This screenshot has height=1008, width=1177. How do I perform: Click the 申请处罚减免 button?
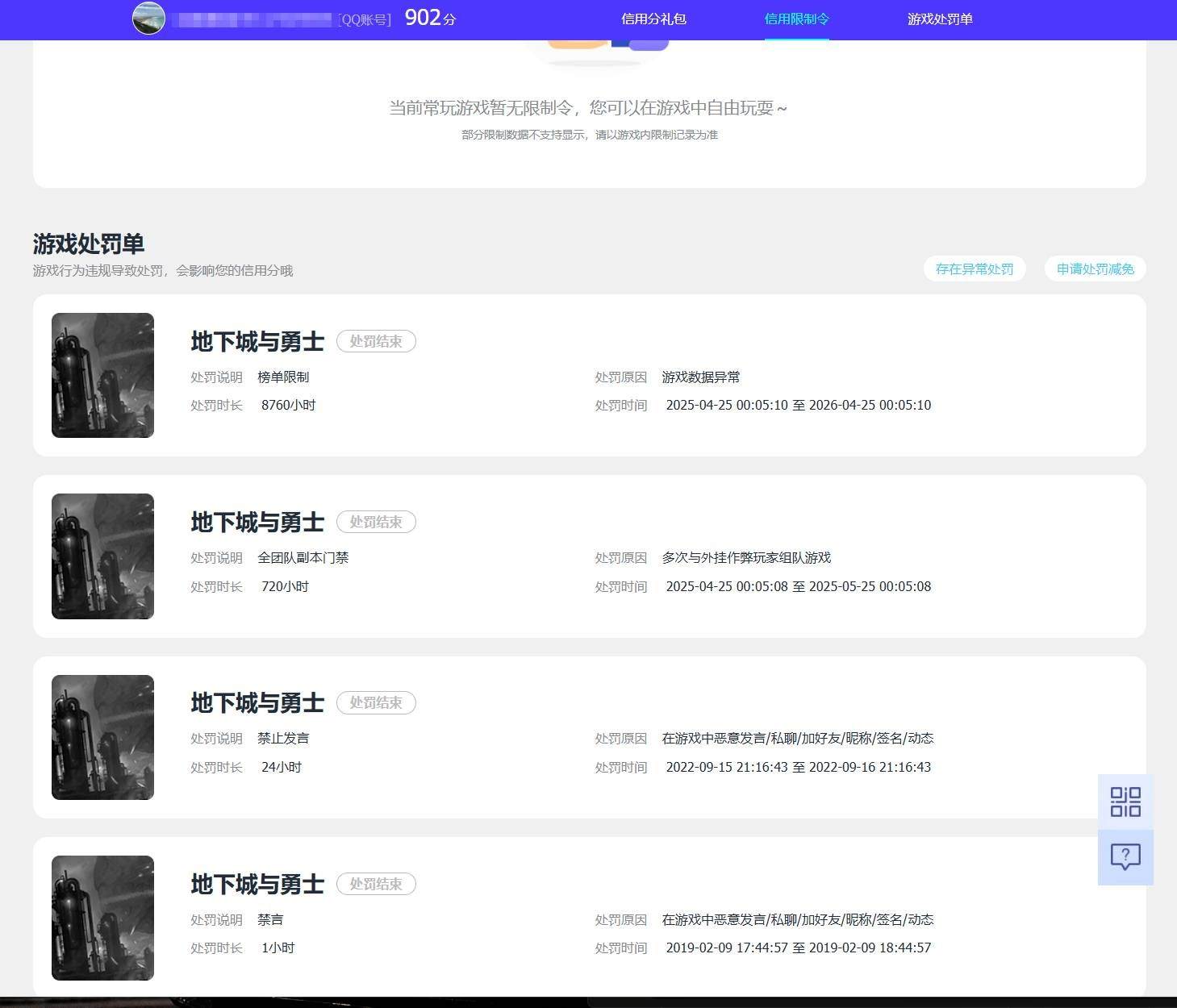(x=1096, y=269)
